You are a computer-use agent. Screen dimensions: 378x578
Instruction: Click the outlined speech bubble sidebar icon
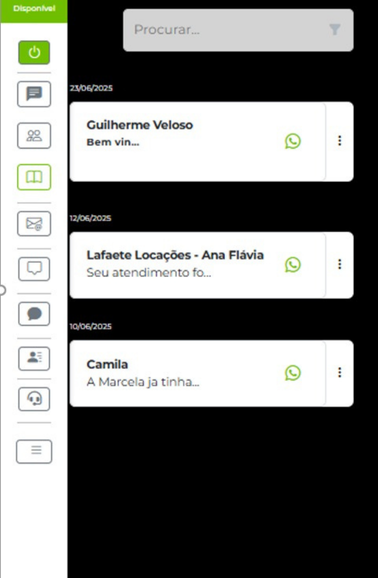click(34, 269)
